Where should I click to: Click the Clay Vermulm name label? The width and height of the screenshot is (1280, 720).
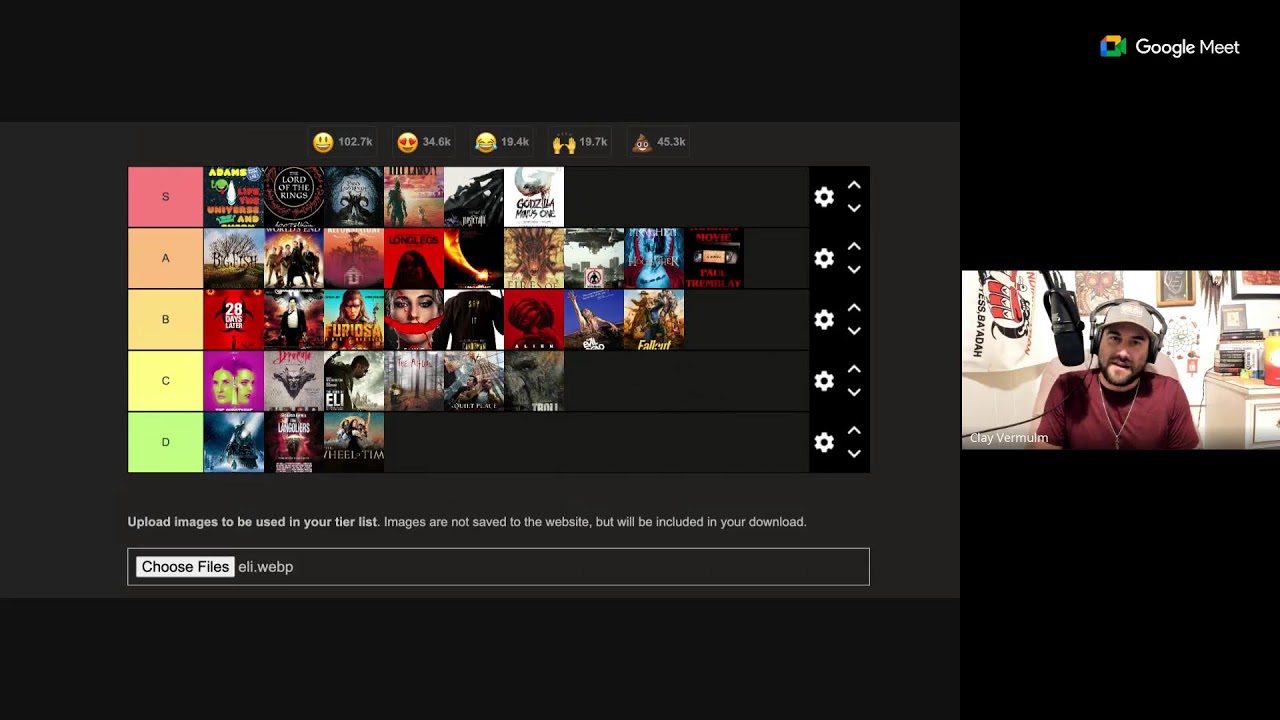pyautogui.click(x=1009, y=438)
